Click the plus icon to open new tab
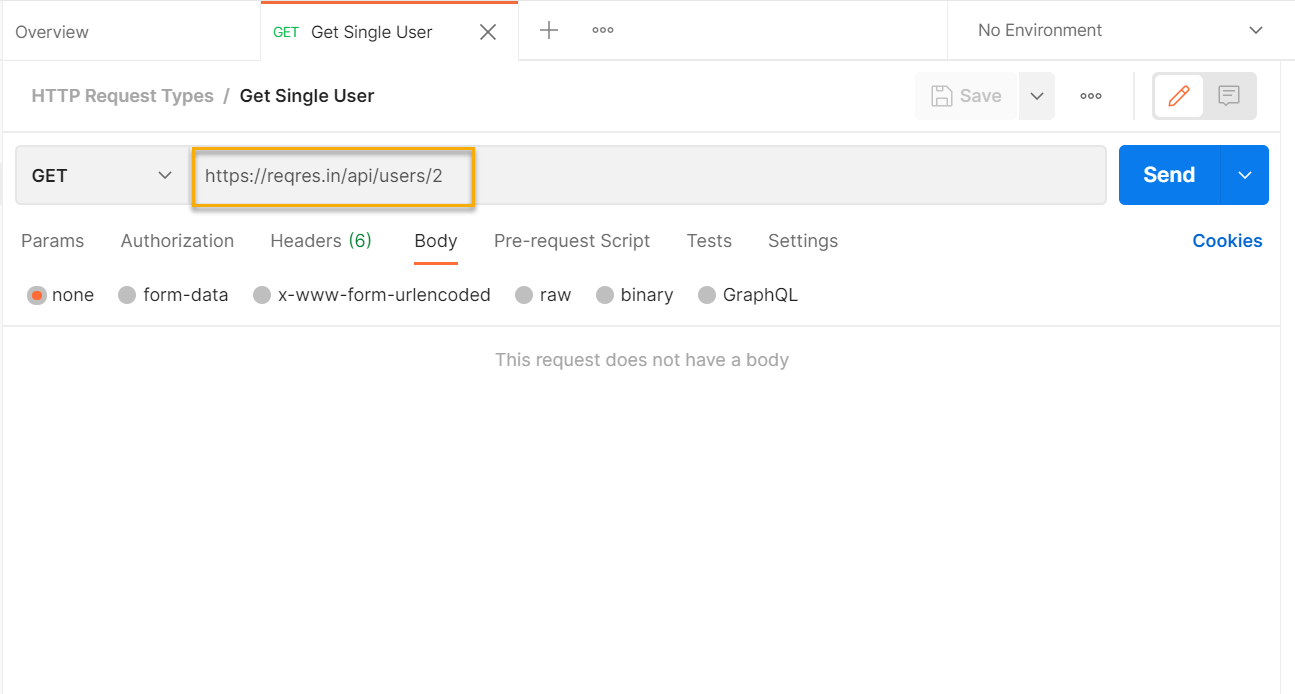The image size is (1295, 694). (548, 30)
